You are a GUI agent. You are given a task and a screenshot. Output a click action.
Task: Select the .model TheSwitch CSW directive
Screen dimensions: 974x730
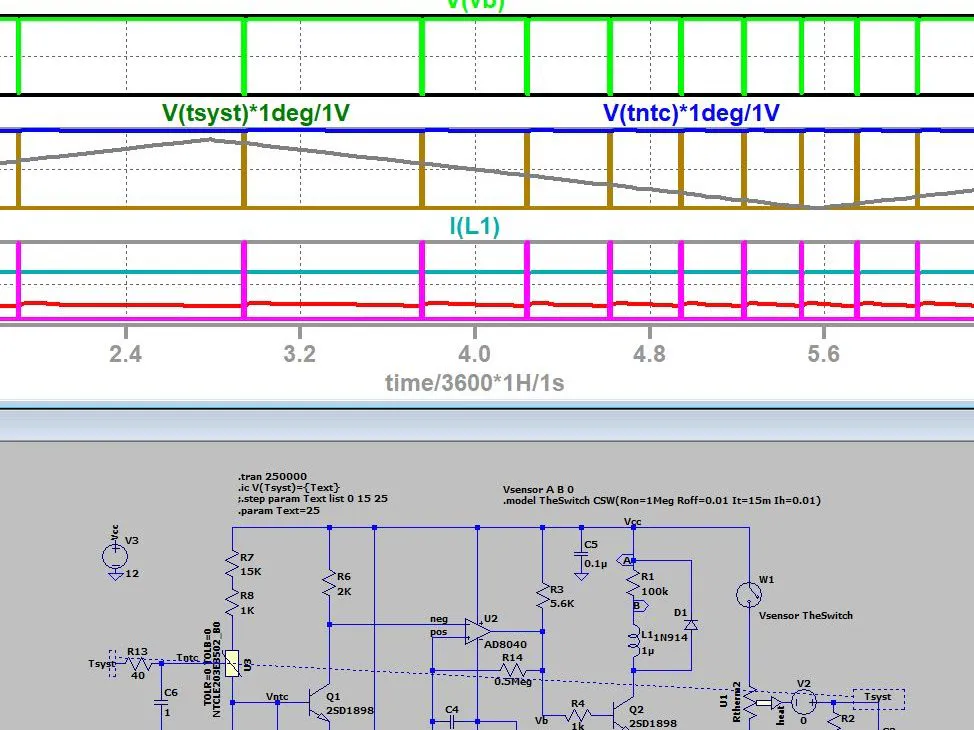click(x=662, y=501)
